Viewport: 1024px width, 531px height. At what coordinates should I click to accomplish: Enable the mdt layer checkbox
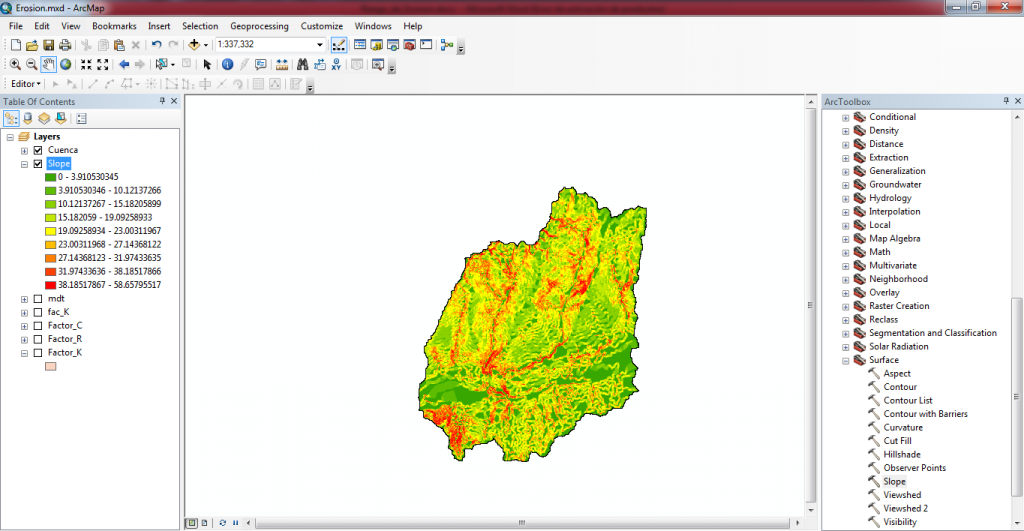click(38, 299)
